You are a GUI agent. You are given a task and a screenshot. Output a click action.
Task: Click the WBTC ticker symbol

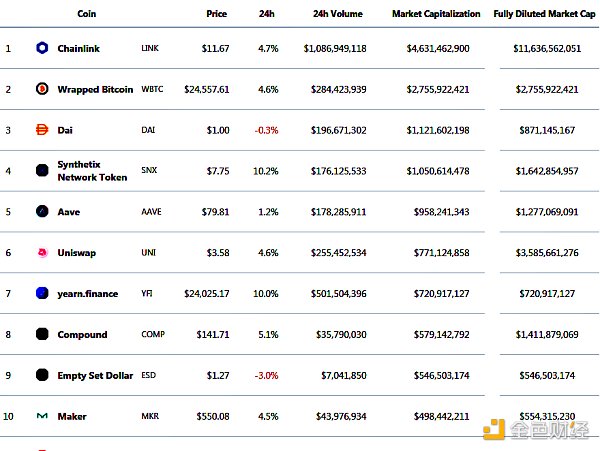point(152,89)
